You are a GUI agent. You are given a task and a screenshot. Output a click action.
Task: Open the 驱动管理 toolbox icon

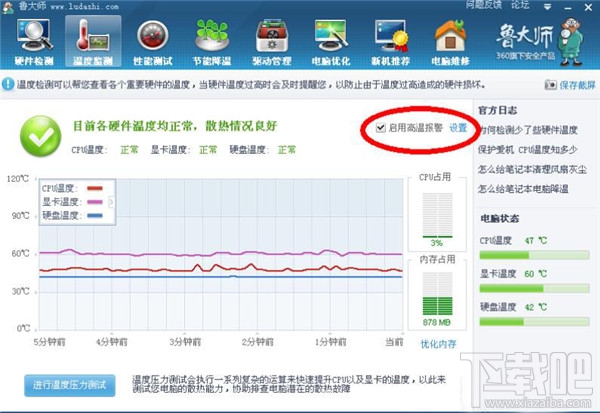272,36
